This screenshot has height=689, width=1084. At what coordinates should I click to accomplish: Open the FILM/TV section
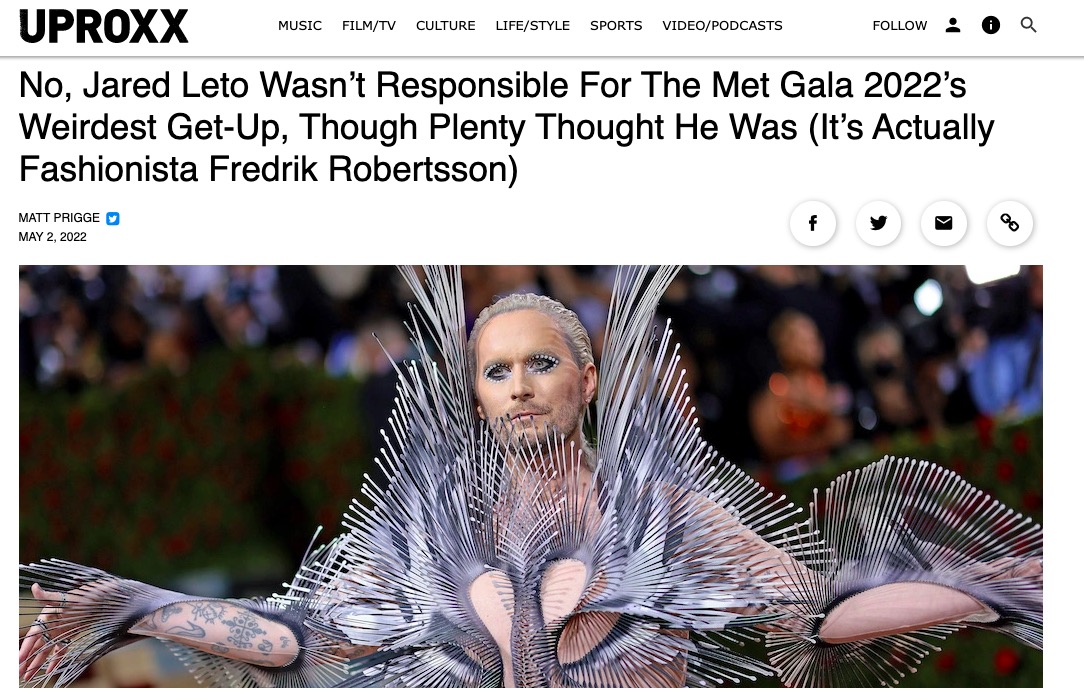click(368, 26)
